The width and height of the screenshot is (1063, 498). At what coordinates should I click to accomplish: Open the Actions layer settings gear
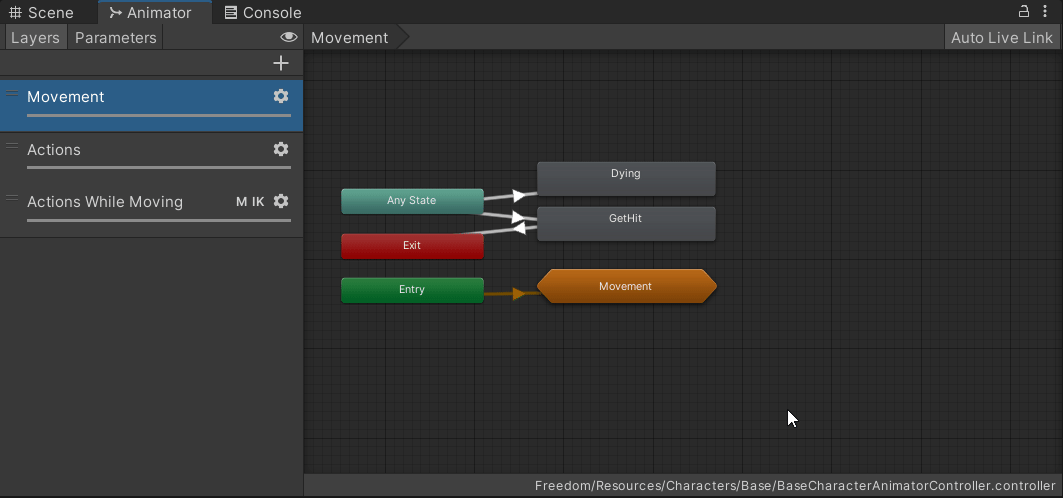[281, 149]
